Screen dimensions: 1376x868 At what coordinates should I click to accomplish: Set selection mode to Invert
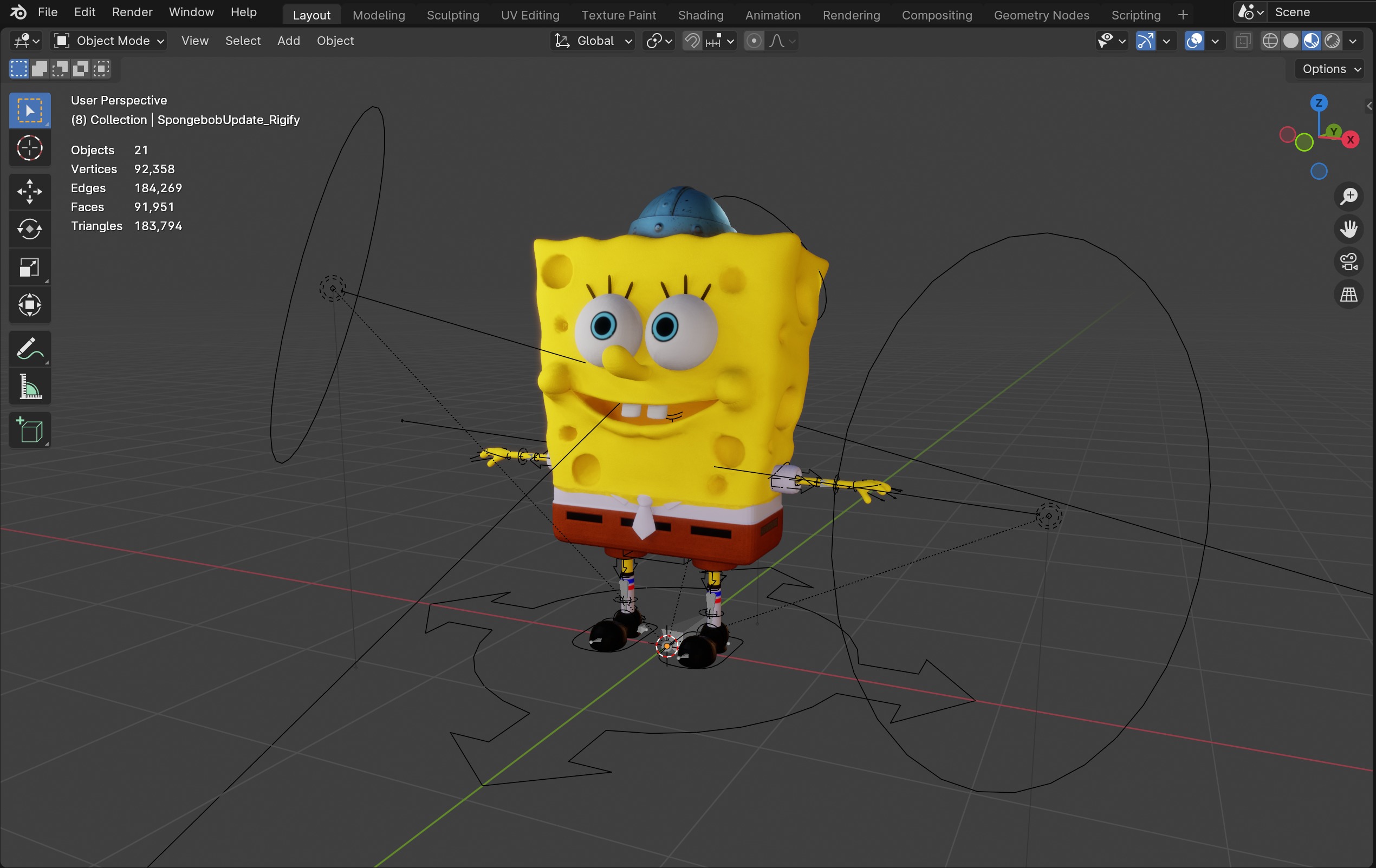coord(81,69)
